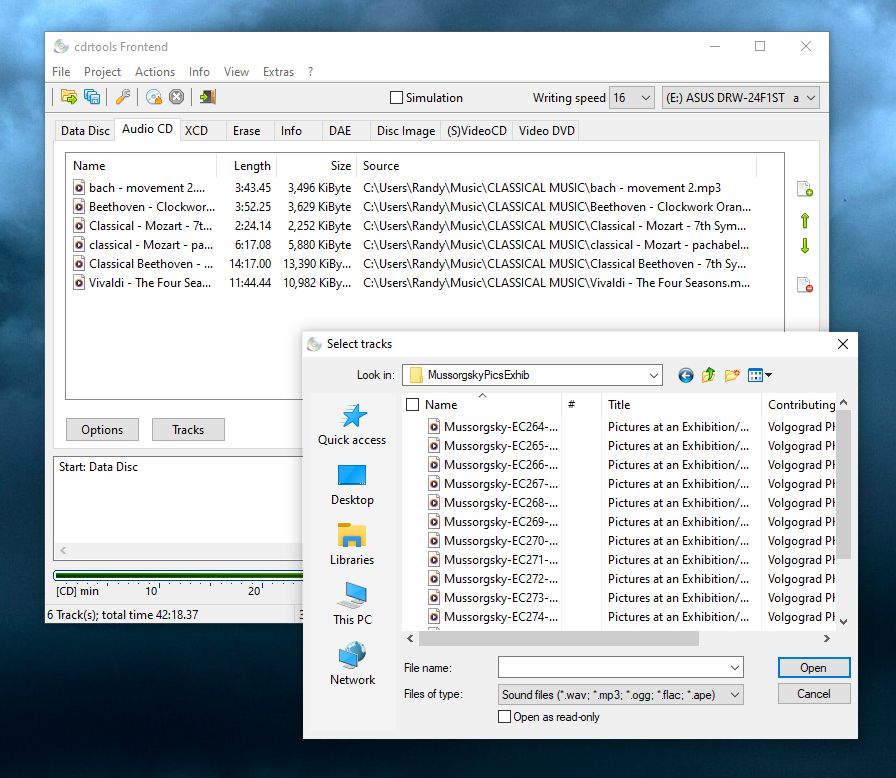Click the abort (gray X) toolbar icon
The image size is (896, 778).
(177, 97)
